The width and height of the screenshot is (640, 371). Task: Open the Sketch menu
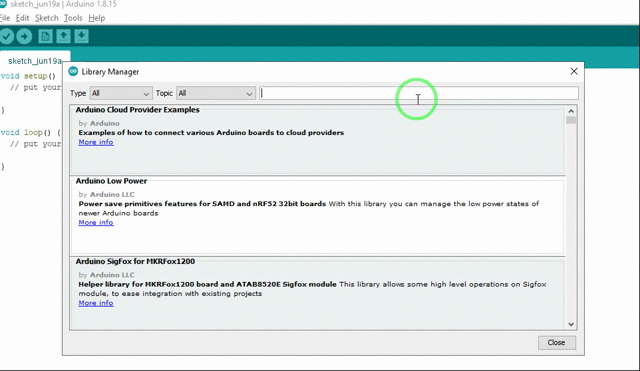click(47, 18)
